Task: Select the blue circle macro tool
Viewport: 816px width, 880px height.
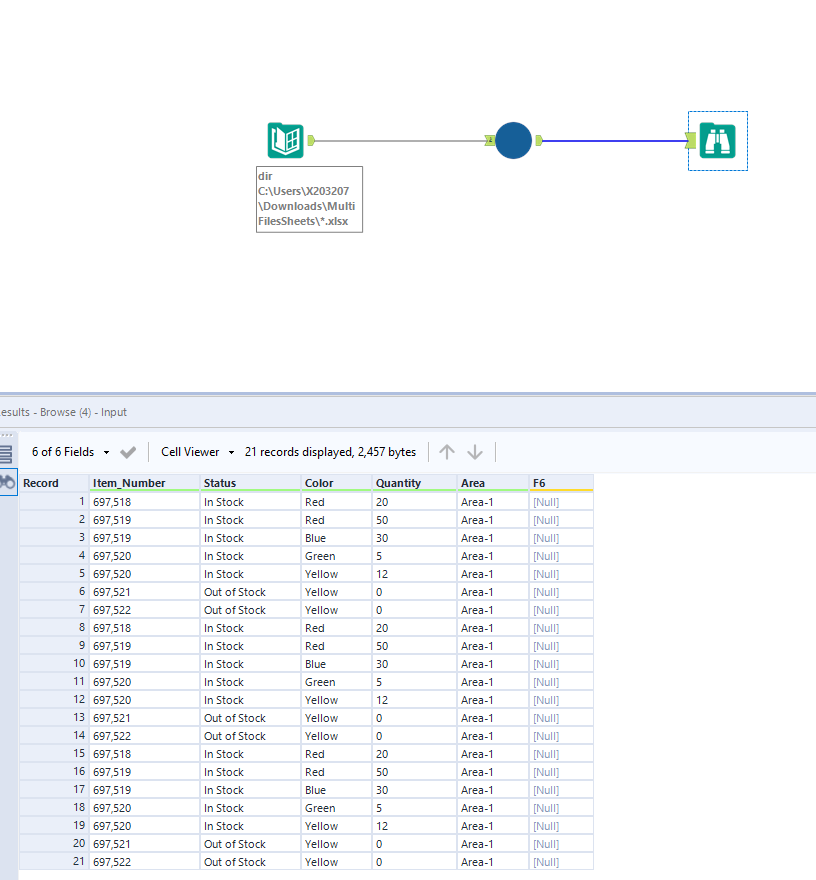Action: click(513, 140)
